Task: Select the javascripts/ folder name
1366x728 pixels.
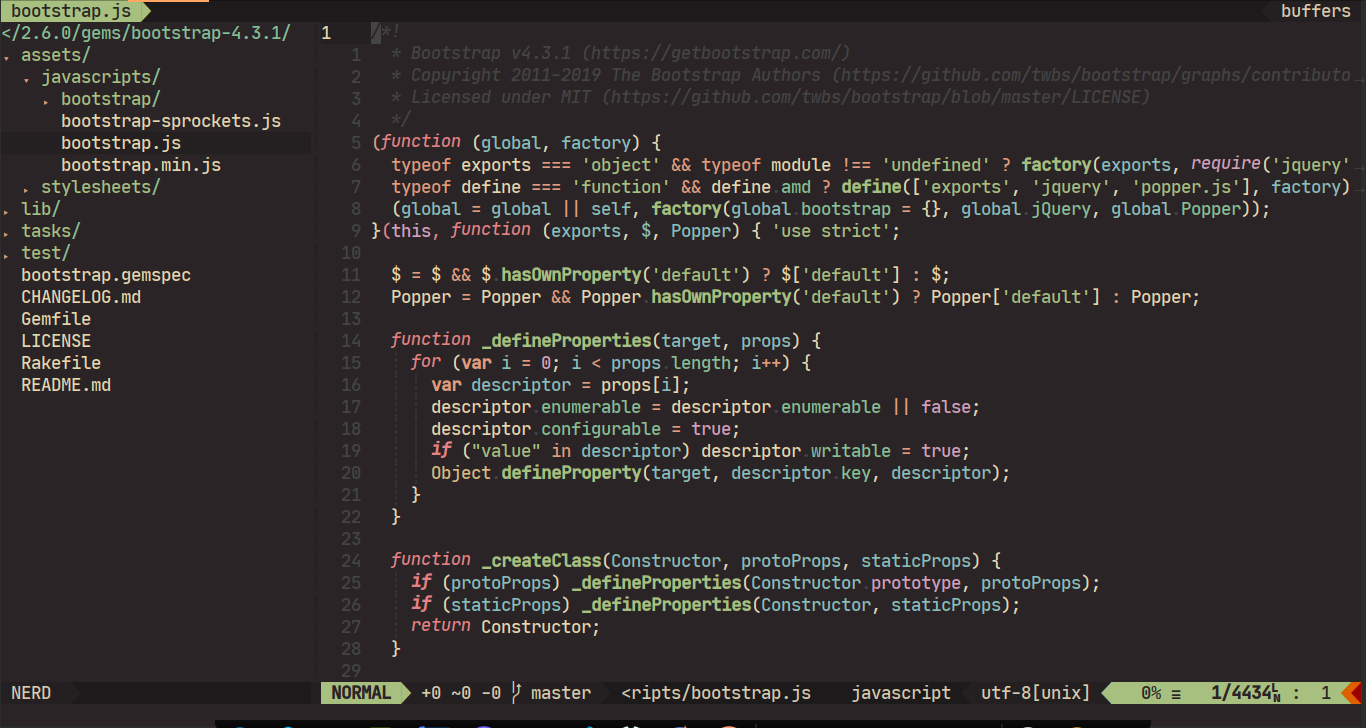Action: click(101, 77)
